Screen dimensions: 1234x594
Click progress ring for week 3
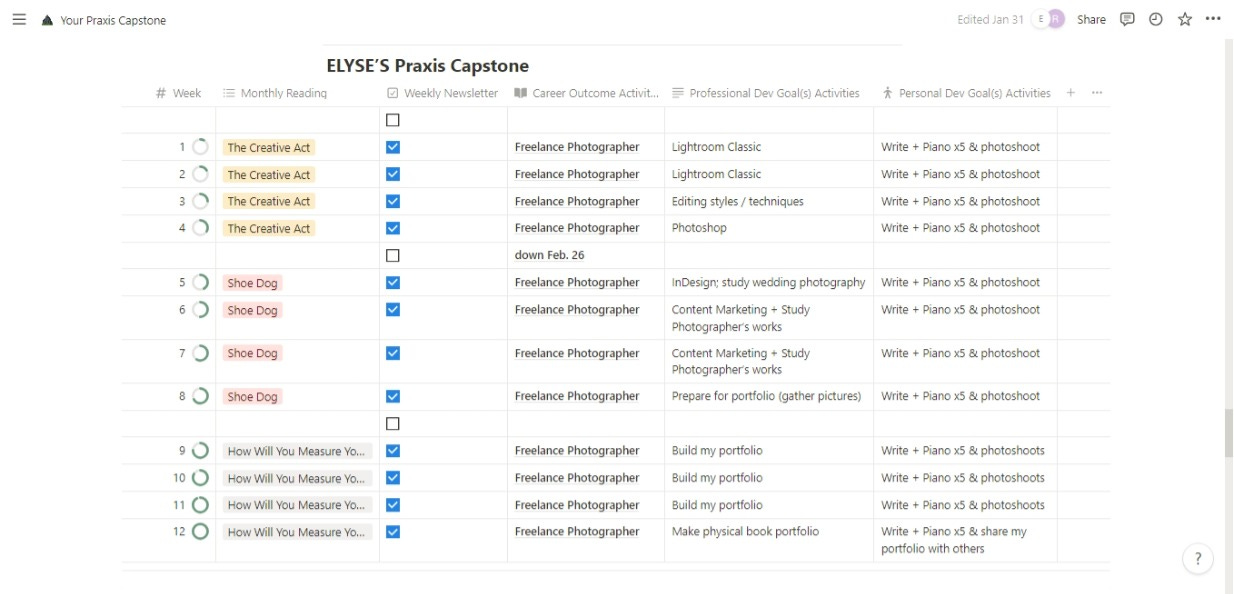[200, 201]
